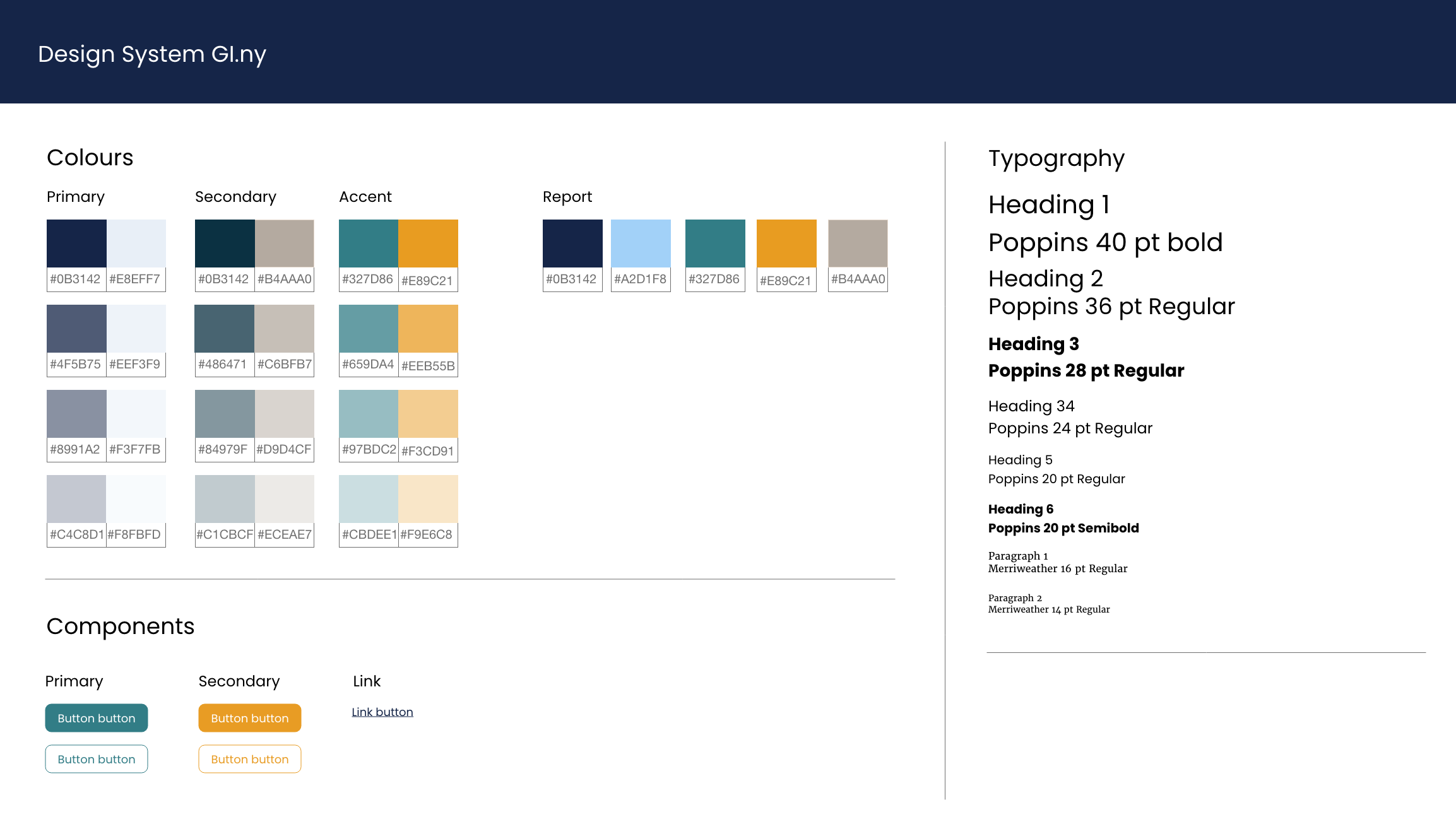Viewport: 1456px width, 834px height.
Task: Choose the #F3CD91 accent colour swatch
Action: (428, 414)
